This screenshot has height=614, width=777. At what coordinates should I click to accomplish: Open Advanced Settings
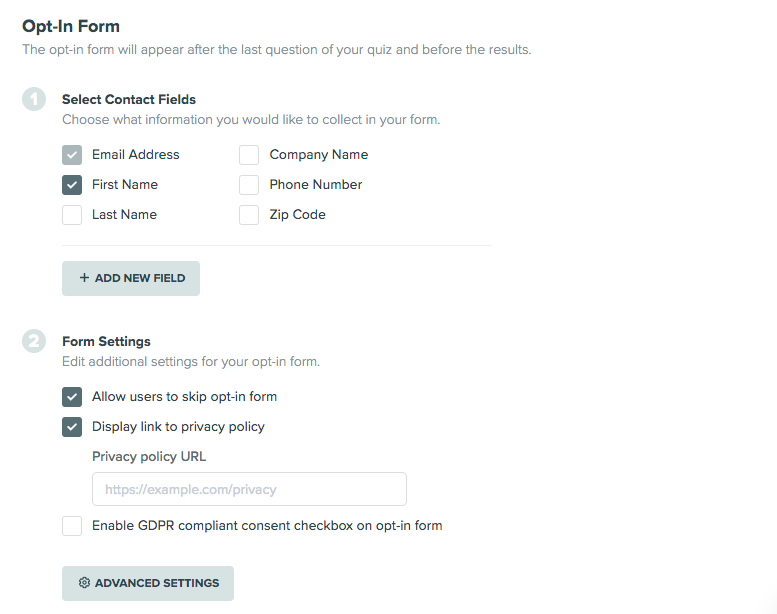(148, 583)
